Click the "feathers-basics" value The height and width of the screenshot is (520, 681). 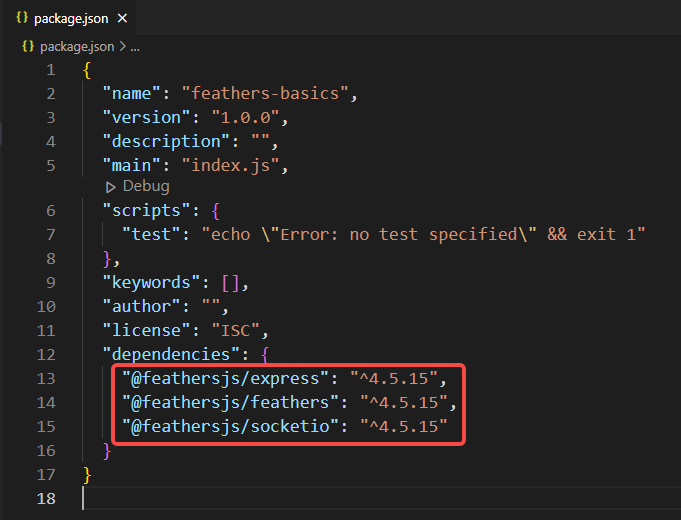[x=265, y=93]
